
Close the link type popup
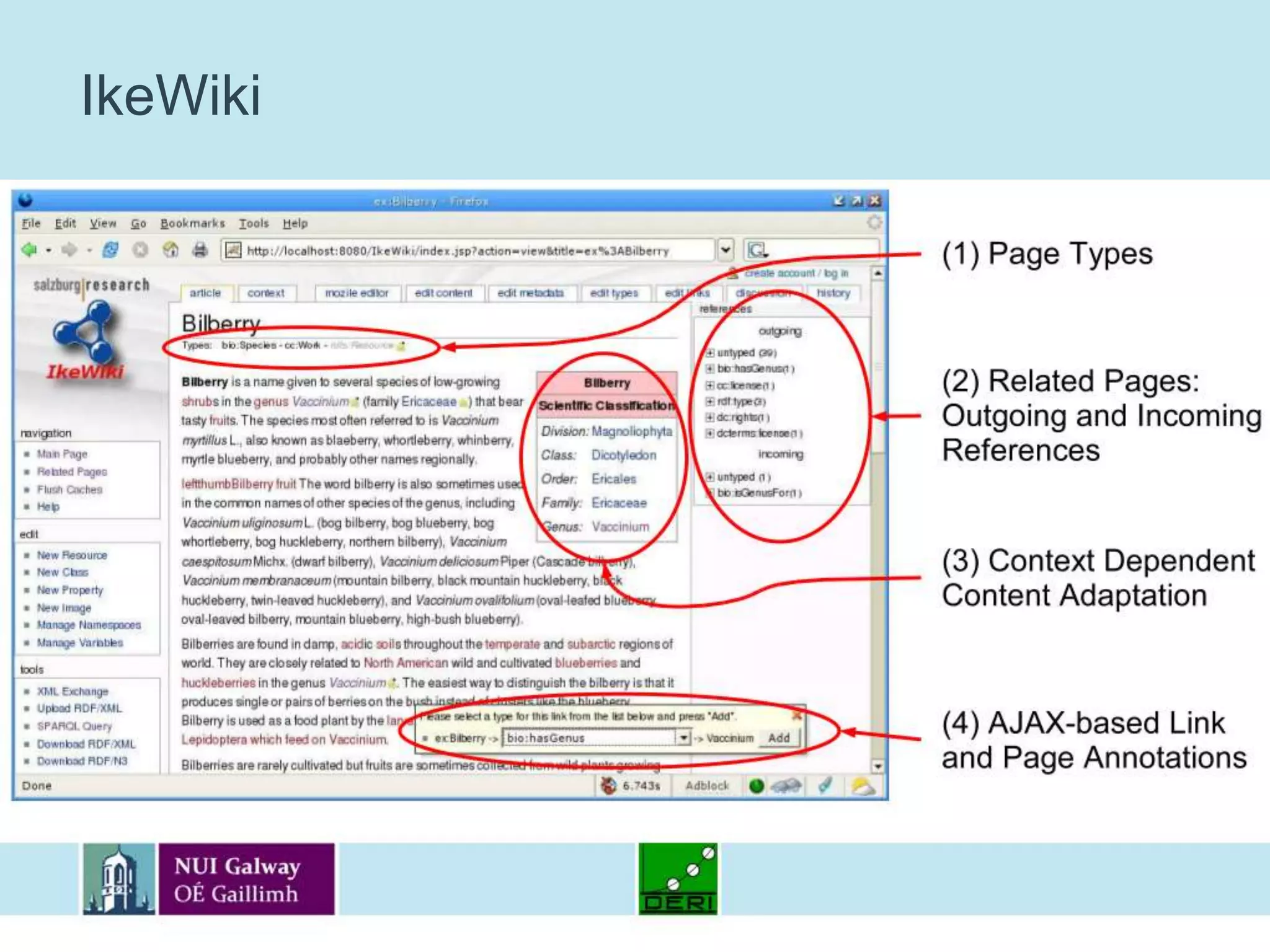796,716
